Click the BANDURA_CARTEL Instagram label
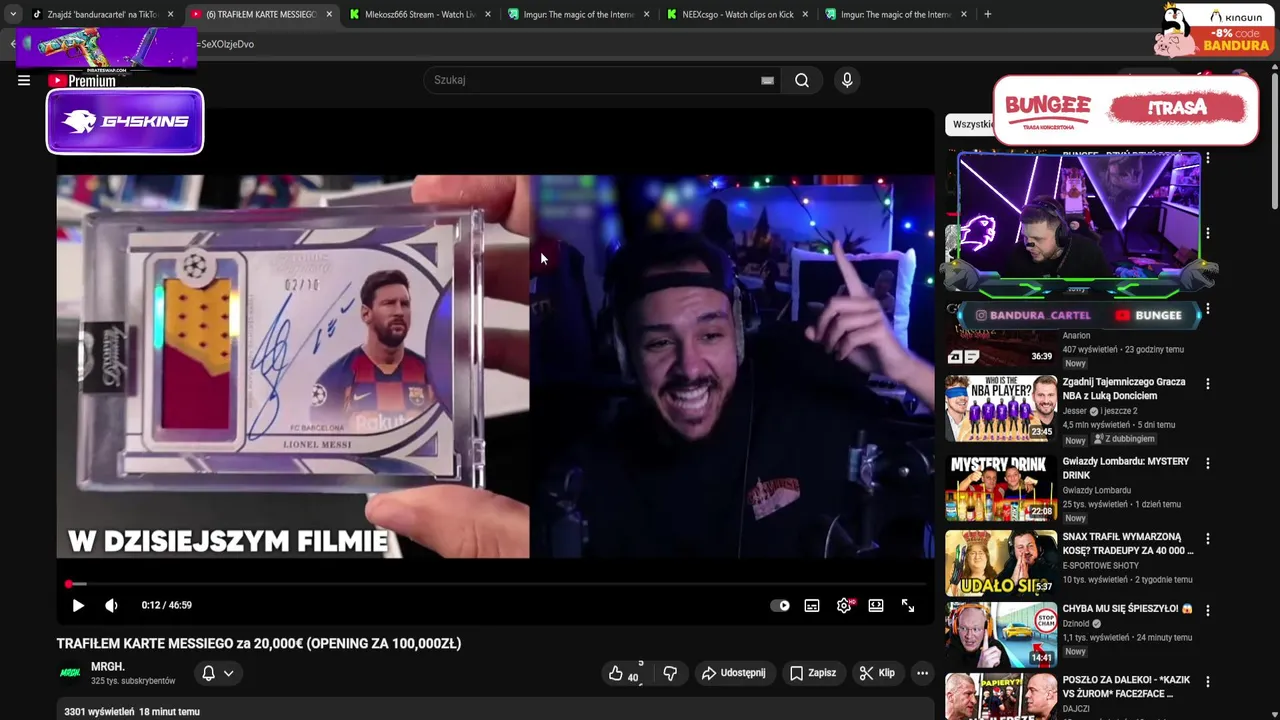The height and width of the screenshot is (720, 1280). 1033,315
